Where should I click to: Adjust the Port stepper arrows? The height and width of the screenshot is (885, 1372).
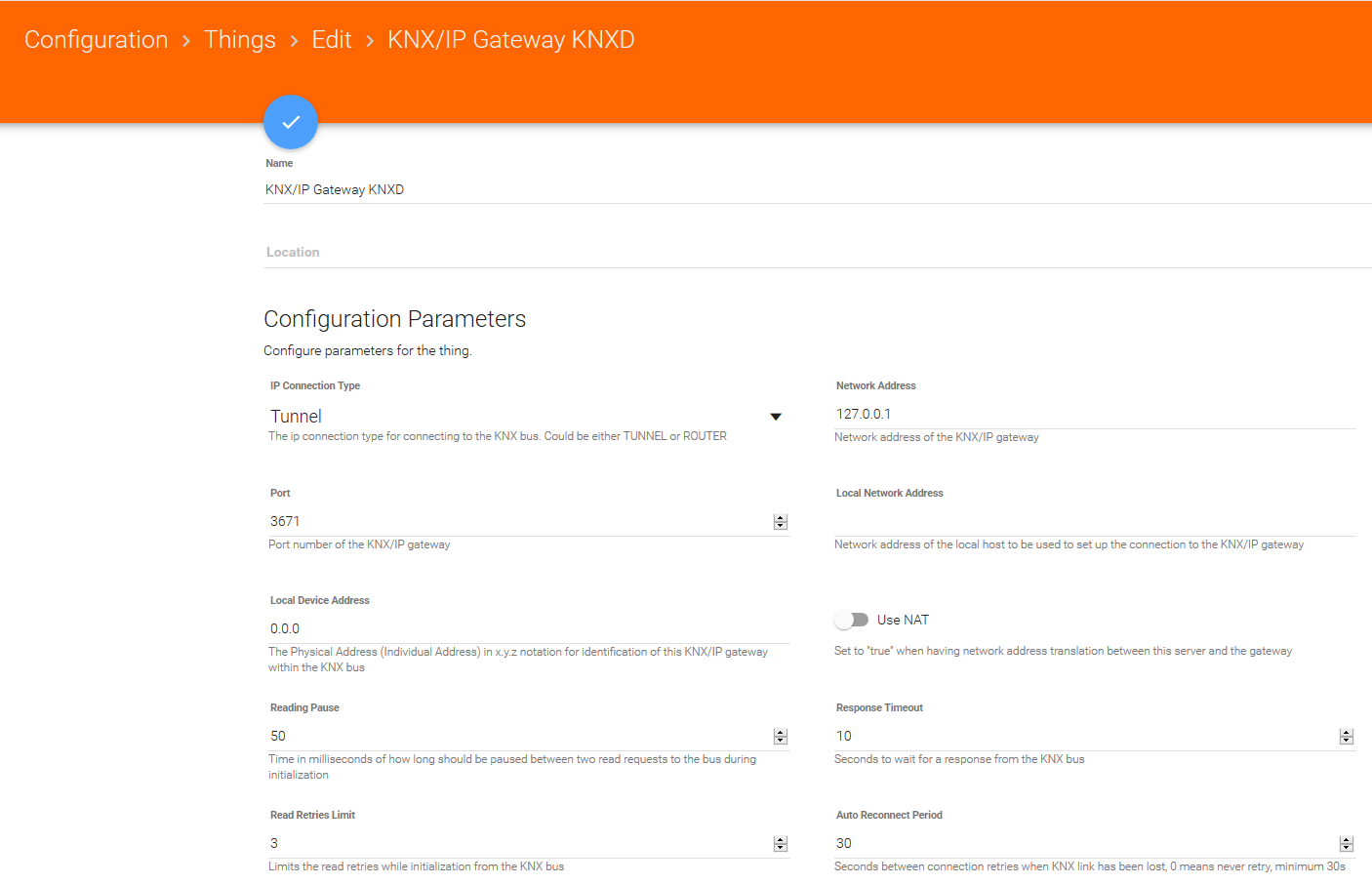(781, 522)
